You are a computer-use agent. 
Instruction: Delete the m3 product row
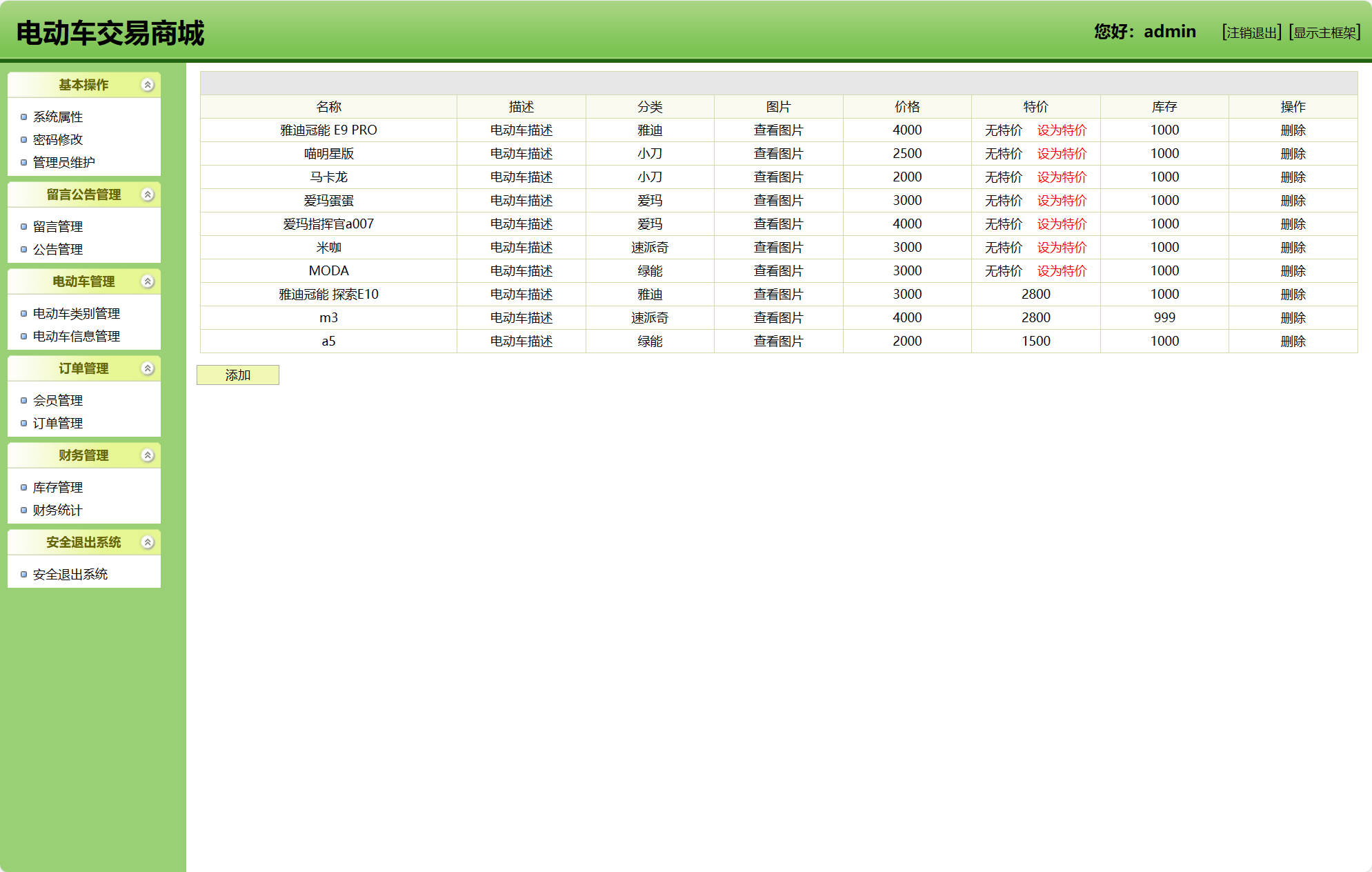pyautogui.click(x=1293, y=318)
